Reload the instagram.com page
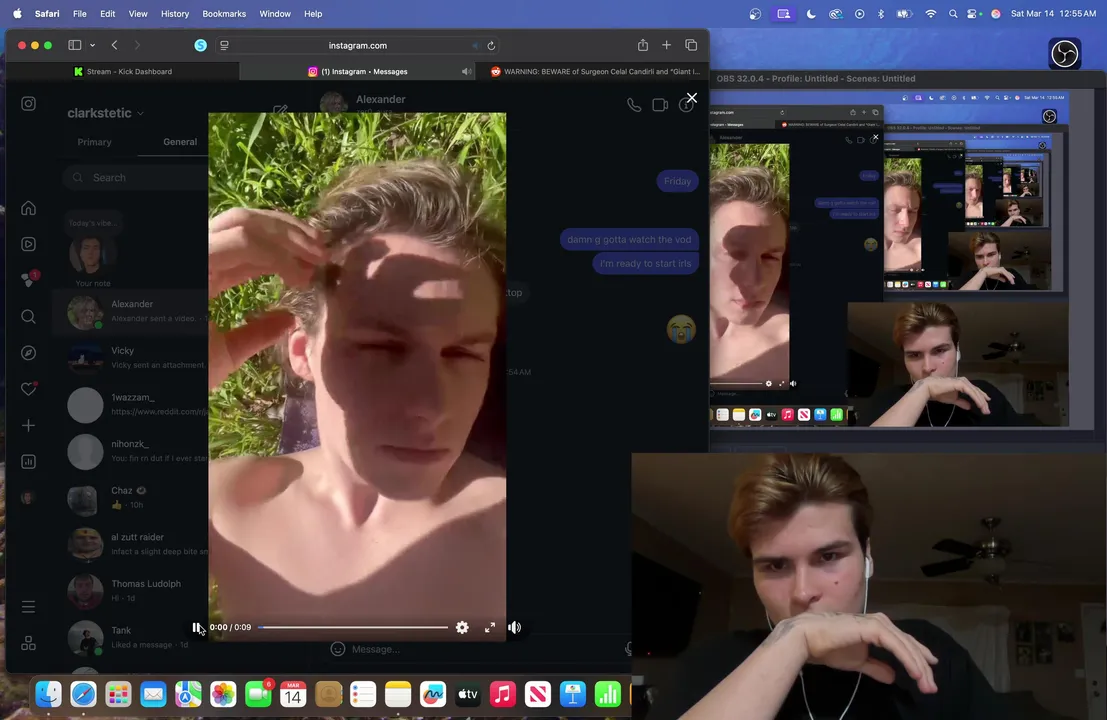Image resolution: width=1107 pixels, height=720 pixels. pos(491,45)
